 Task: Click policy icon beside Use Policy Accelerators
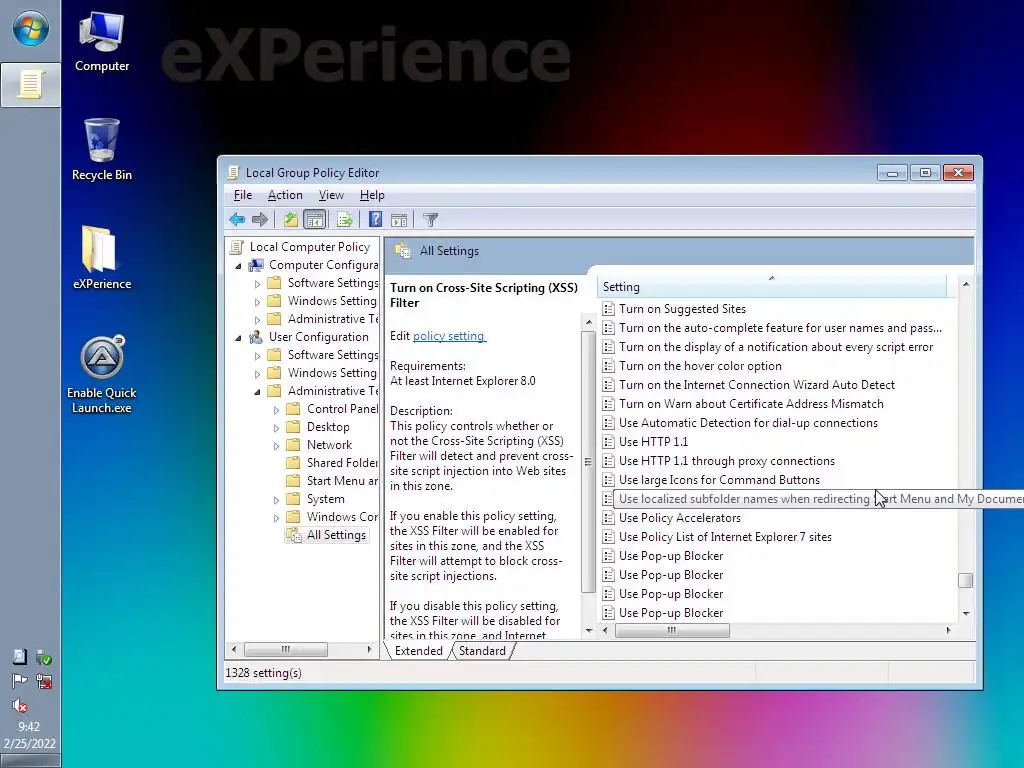608,518
